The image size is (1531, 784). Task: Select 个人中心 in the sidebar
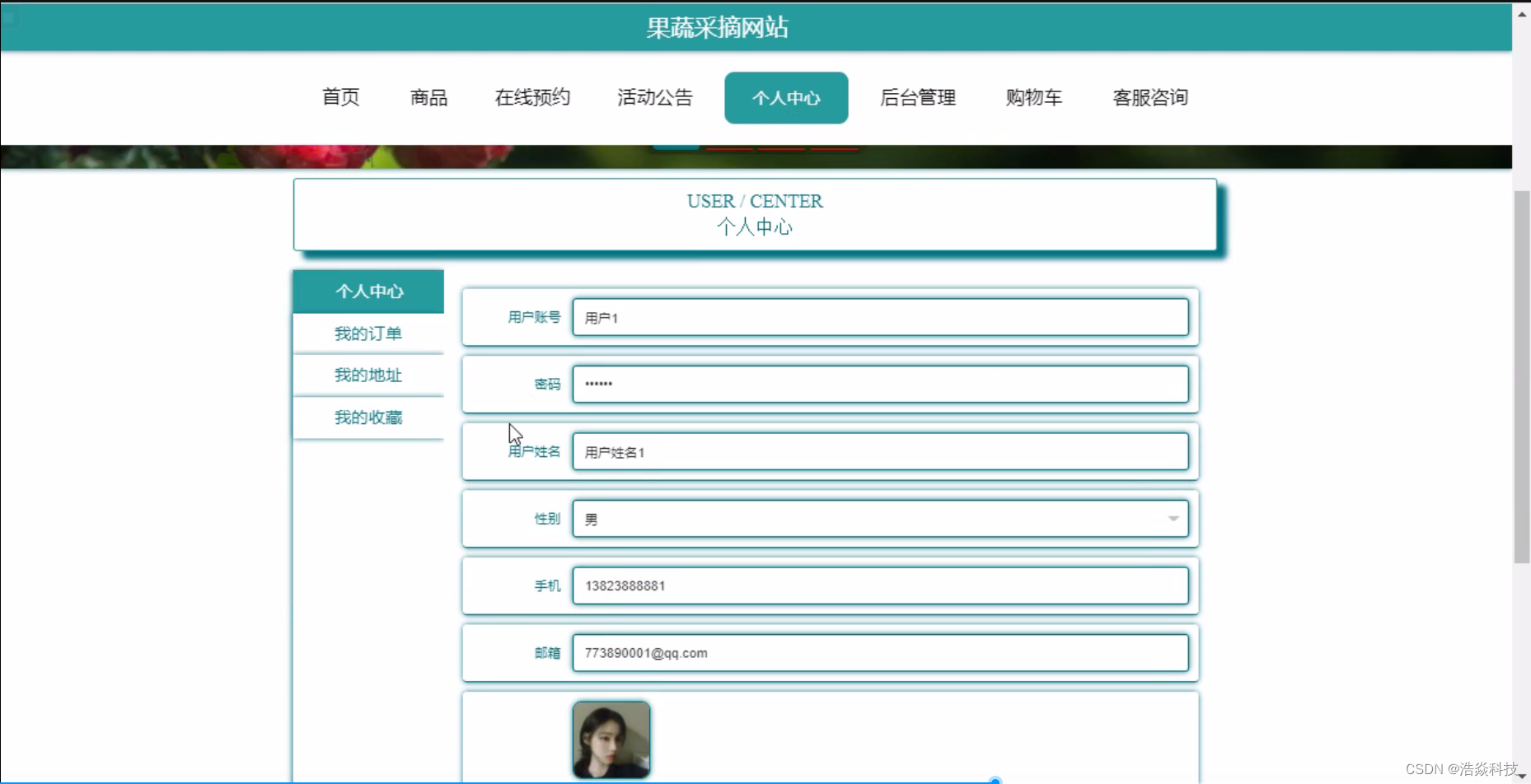pos(368,291)
